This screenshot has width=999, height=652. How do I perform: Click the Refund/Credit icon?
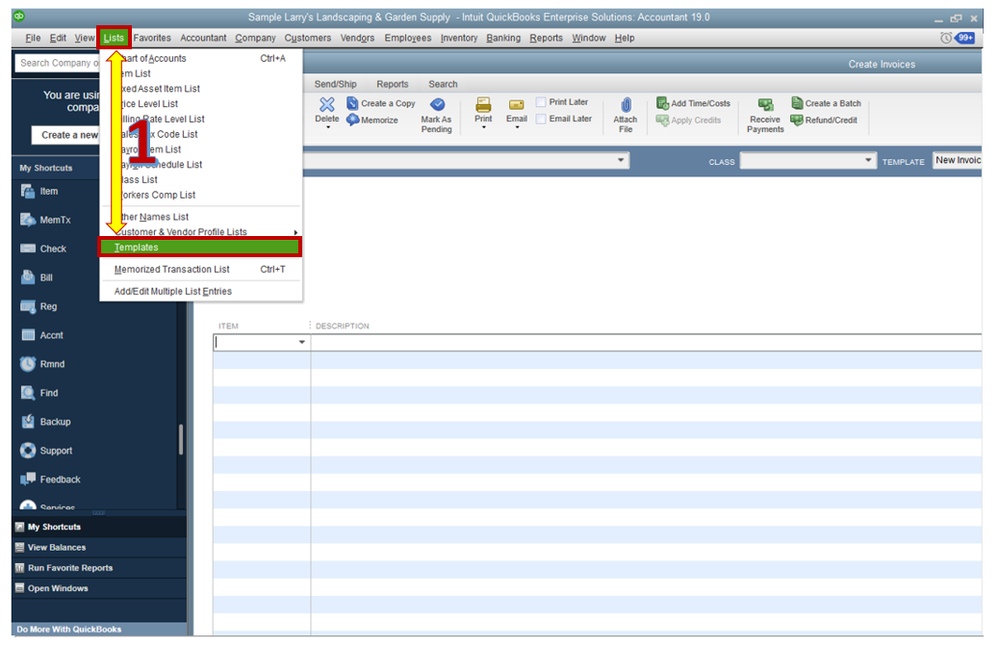796,120
